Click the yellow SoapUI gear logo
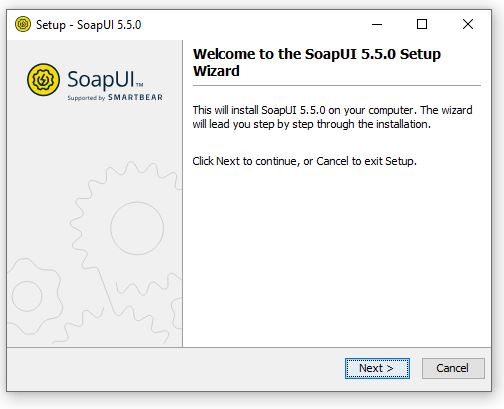Viewport: 504px width, 409px height. [43, 80]
